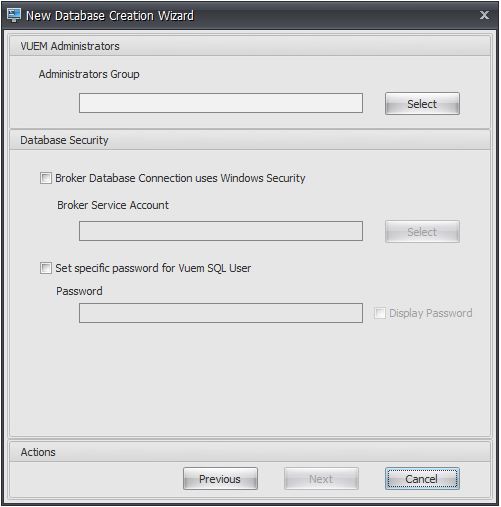Click the wizard application icon in title bar
Screen dimensions: 501x507
pyautogui.click(x=14, y=15)
